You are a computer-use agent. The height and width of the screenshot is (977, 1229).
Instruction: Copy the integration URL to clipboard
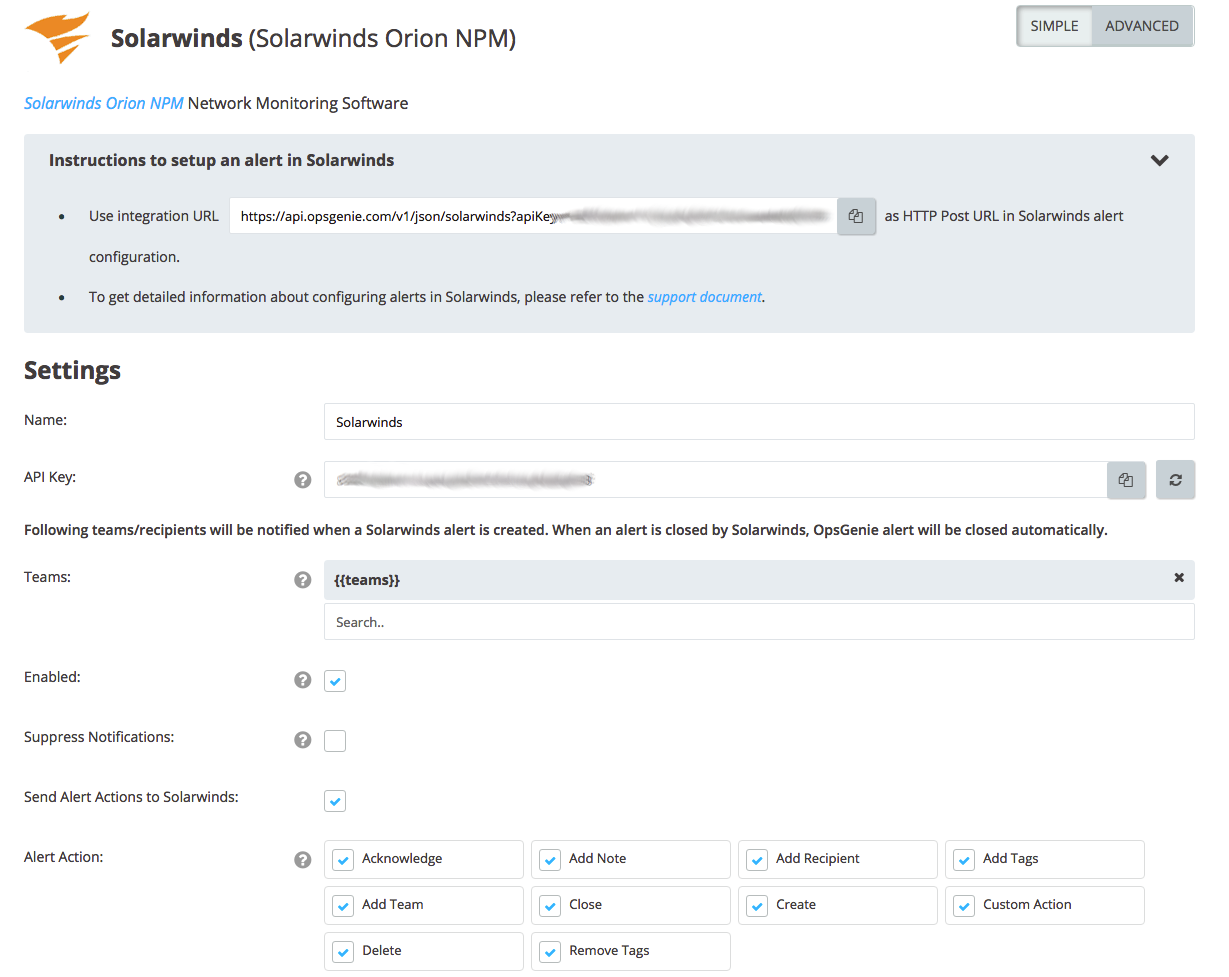coord(857,216)
